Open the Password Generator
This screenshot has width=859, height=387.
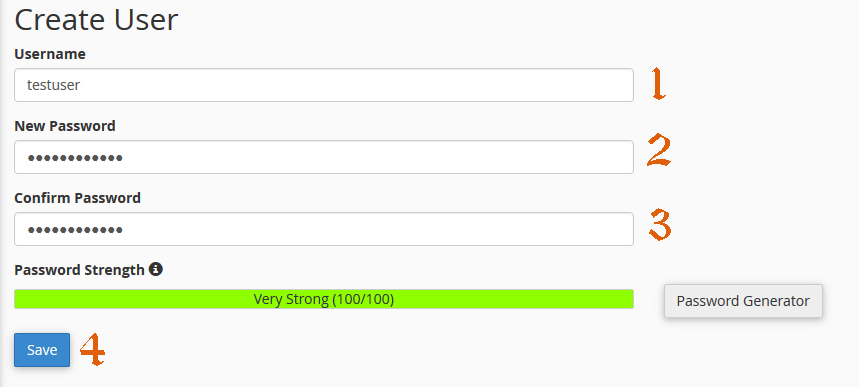click(x=743, y=301)
